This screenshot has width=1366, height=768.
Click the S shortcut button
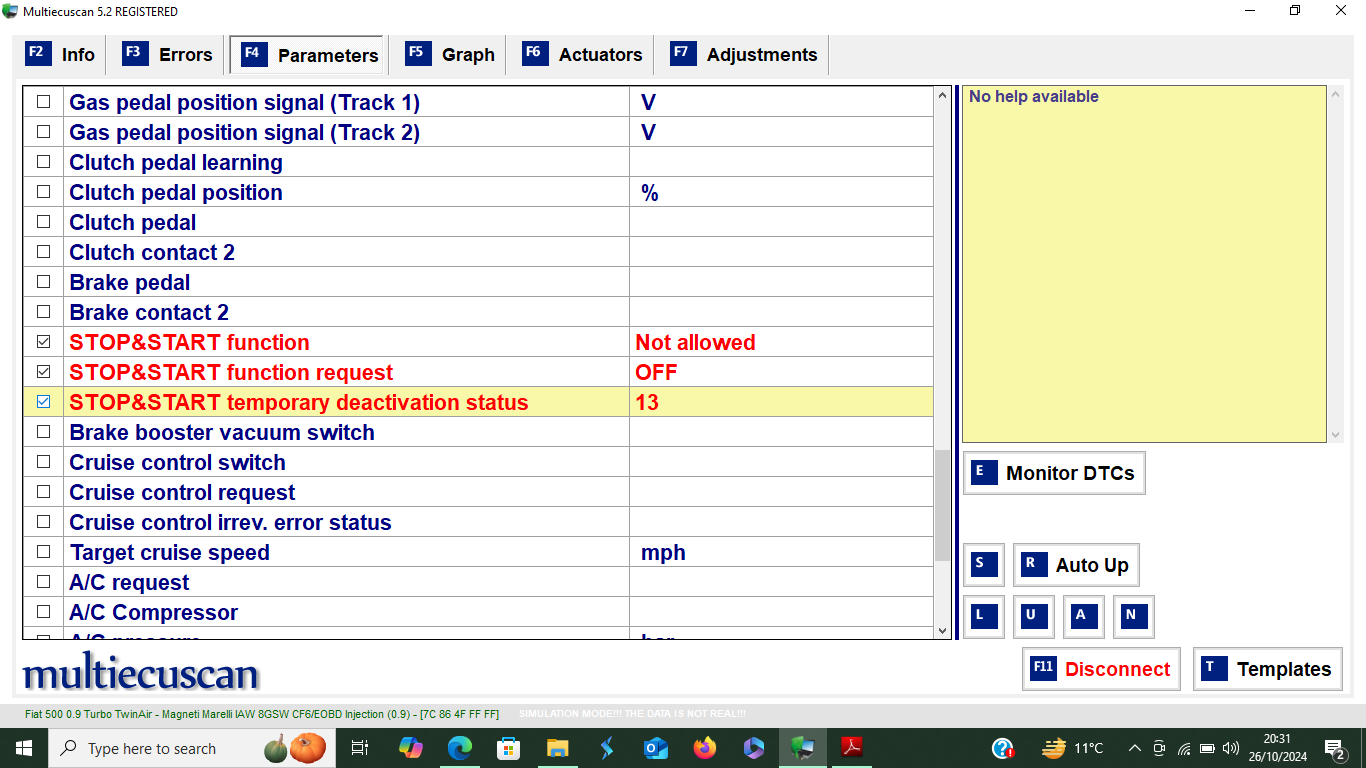(984, 565)
